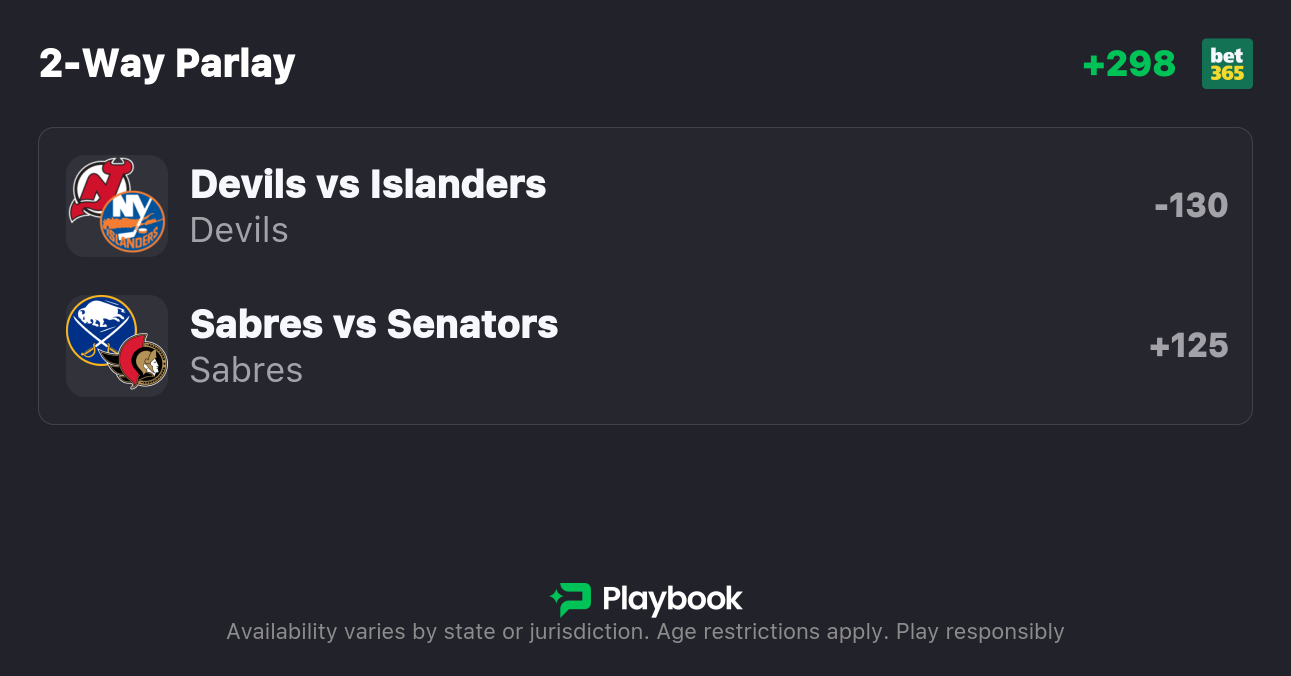Select the Devils pick label
This screenshot has height=676, width=1291.
pos(239,230)
